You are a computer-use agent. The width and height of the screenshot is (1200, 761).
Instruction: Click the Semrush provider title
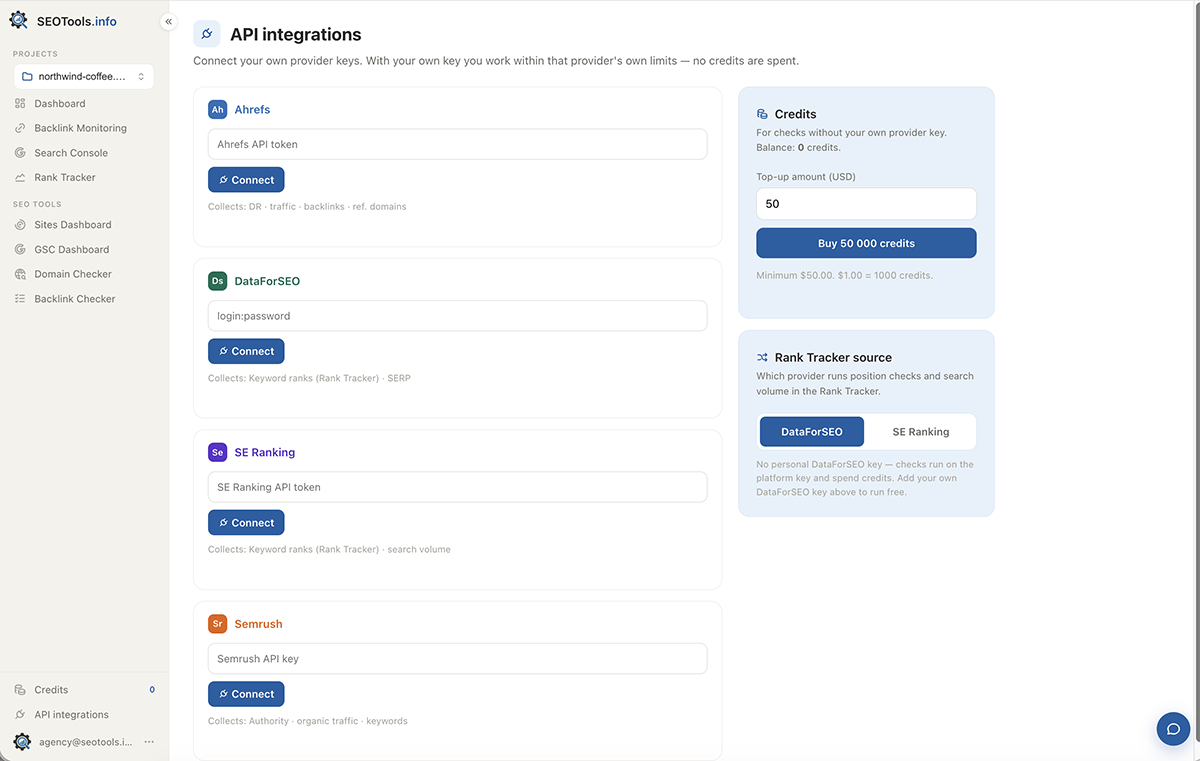click(x=258, y=624)
